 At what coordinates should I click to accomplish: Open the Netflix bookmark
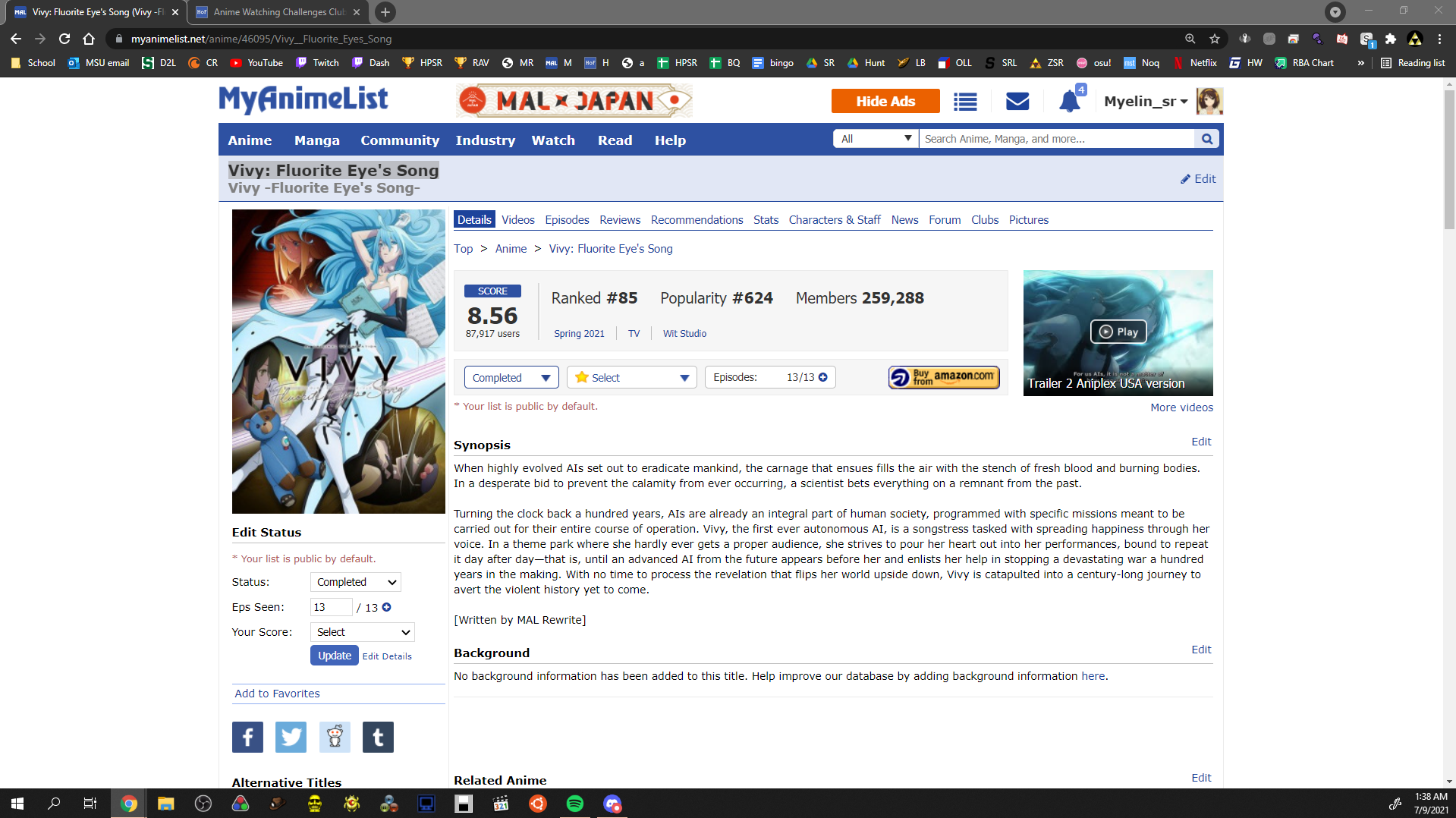point(1194,63)
